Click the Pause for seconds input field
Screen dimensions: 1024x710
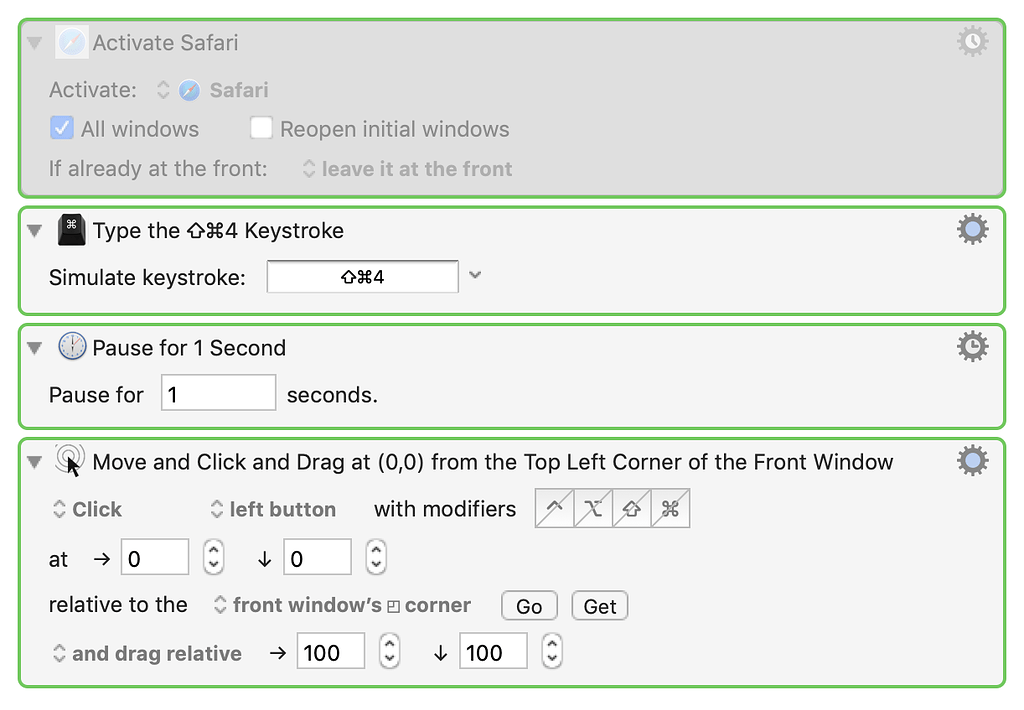click(x=218, y=394)
